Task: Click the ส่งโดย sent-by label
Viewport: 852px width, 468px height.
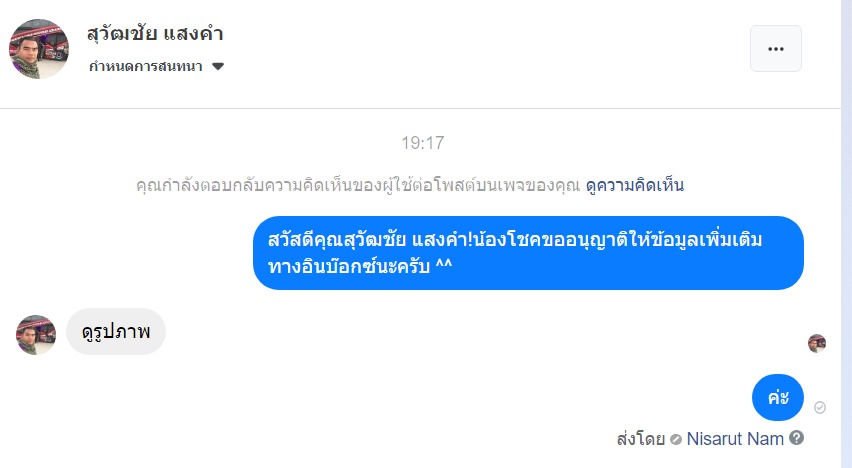Action: [641, 438]
